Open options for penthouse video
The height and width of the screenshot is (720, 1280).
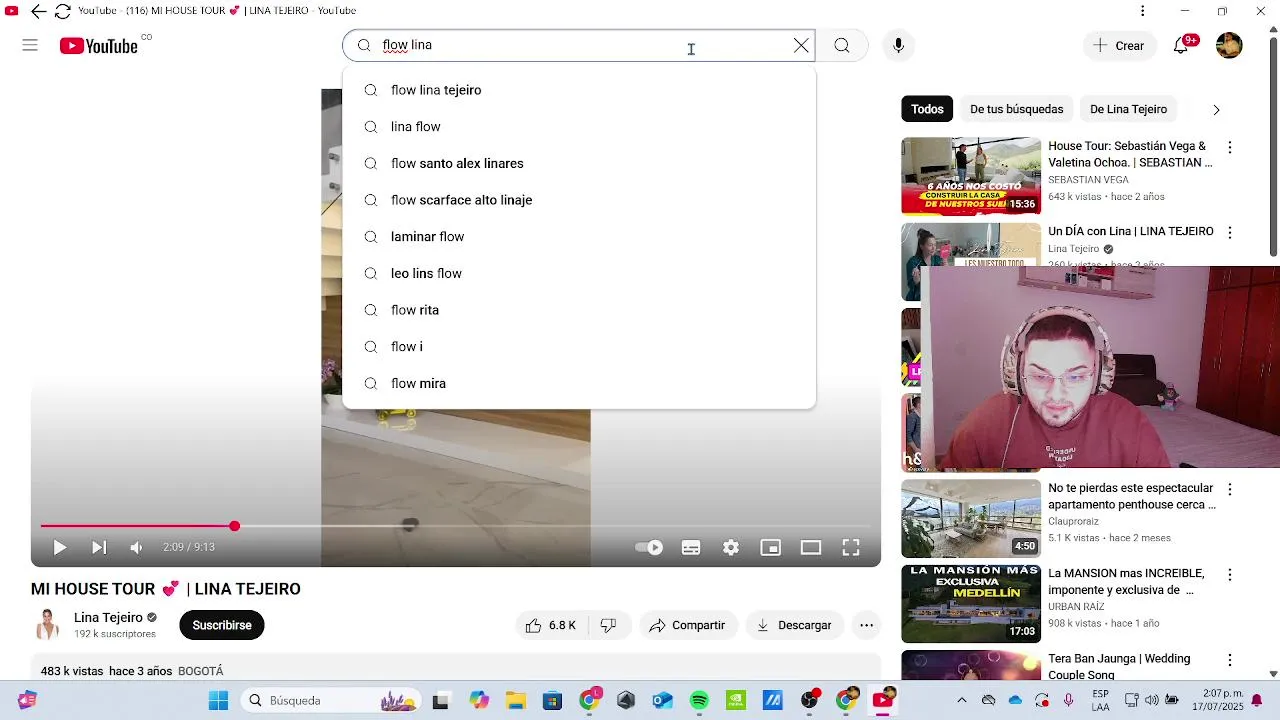click(x=1230, y=489)
